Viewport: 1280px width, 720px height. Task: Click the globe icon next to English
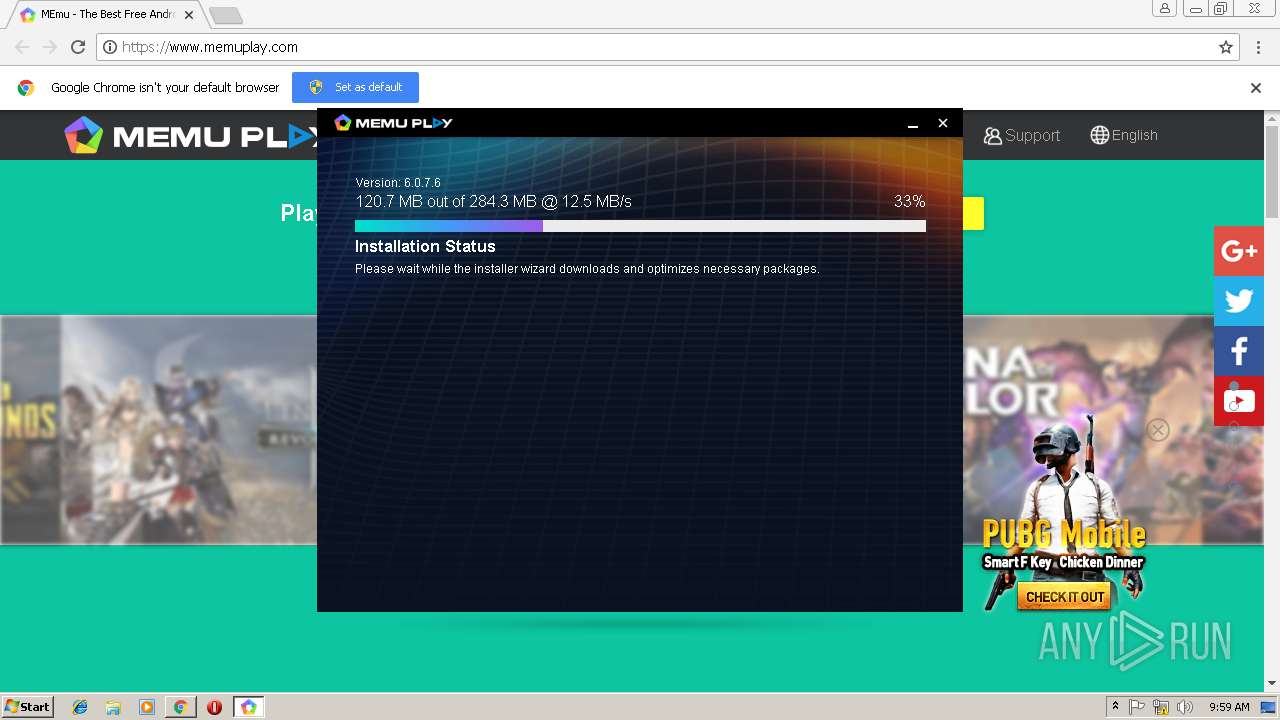pos(1099,135)
